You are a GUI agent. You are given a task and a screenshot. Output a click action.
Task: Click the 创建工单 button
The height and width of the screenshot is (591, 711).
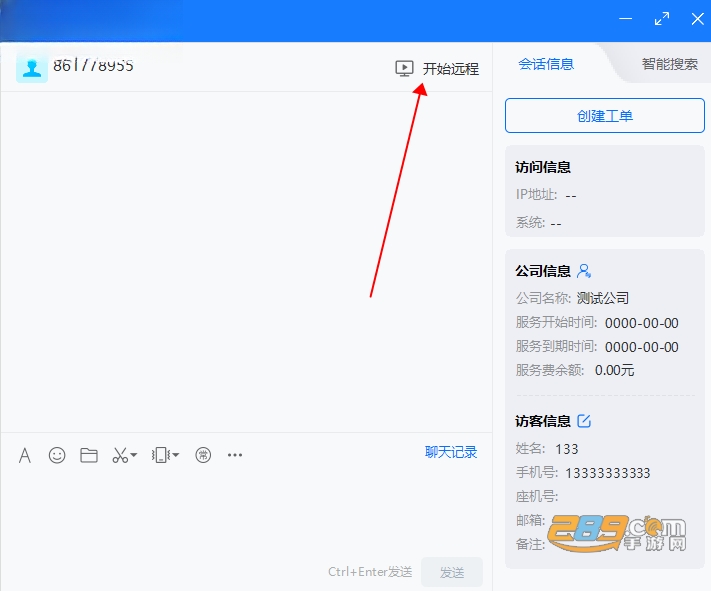605,116
